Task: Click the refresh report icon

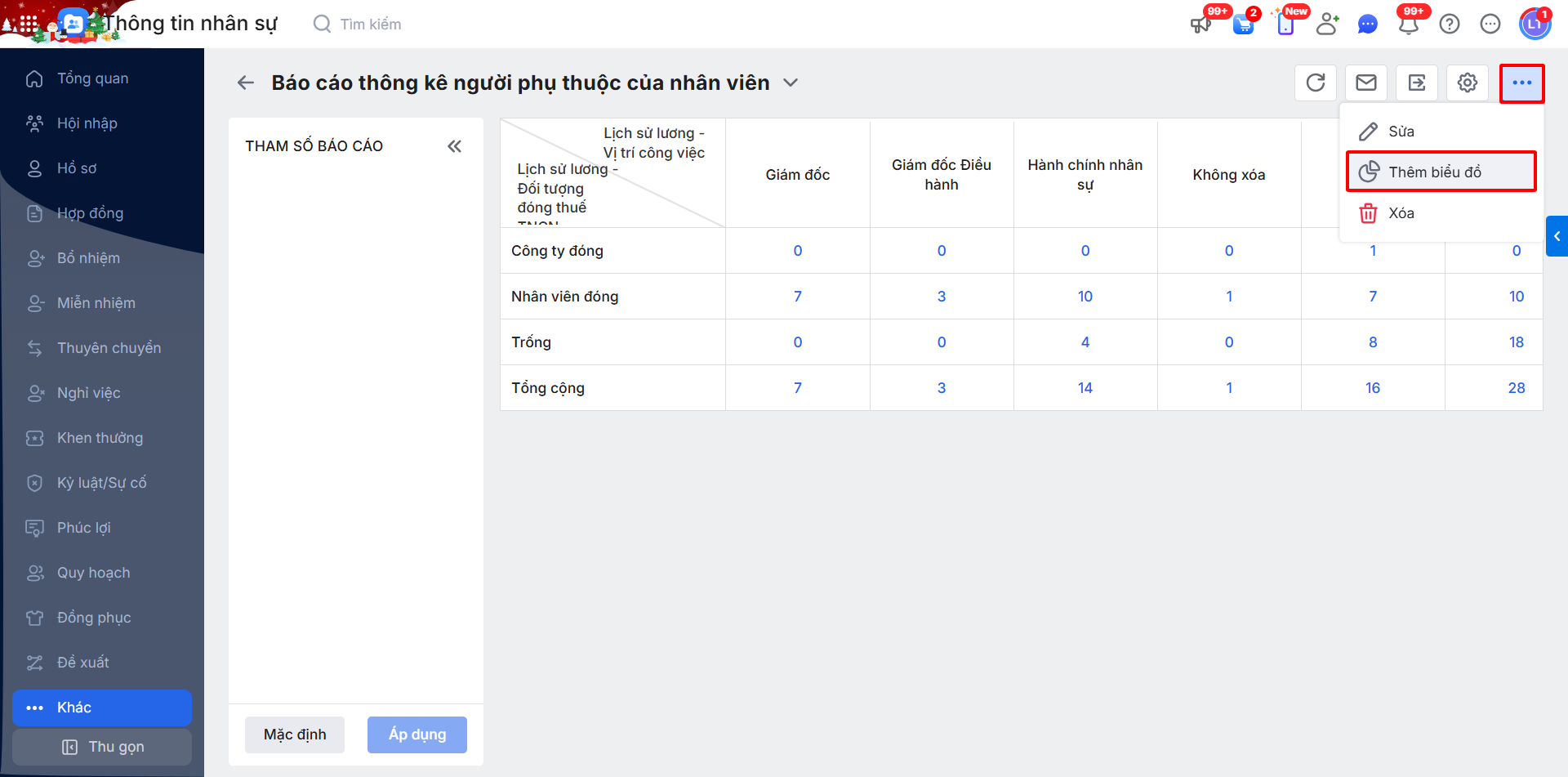Action: 1316,83
